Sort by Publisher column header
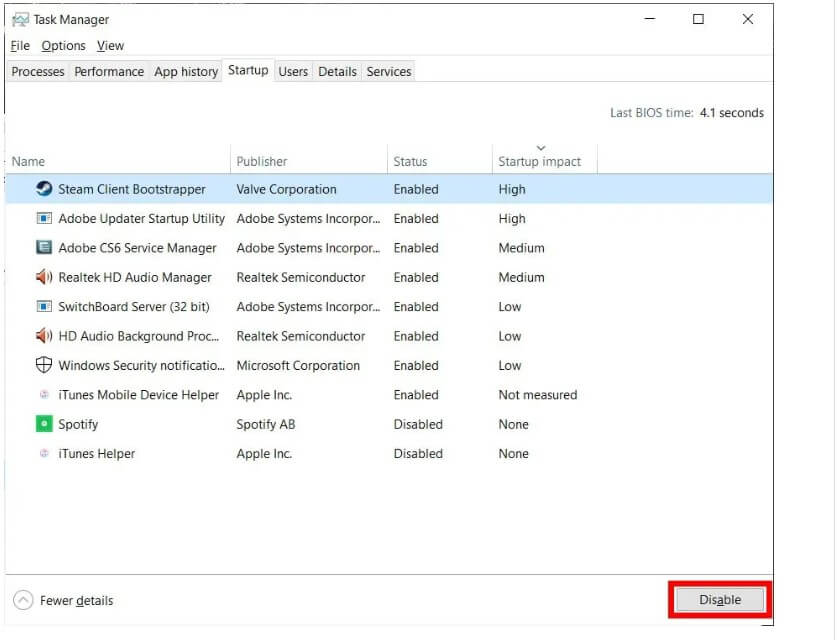The height and width of the screenshot is (640, 837). point(262,161)
